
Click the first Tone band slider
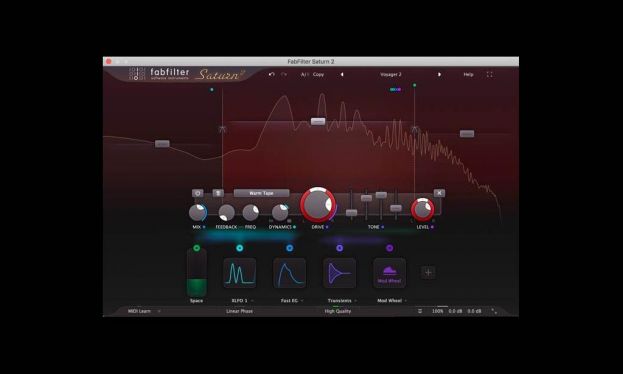point(351,213)
